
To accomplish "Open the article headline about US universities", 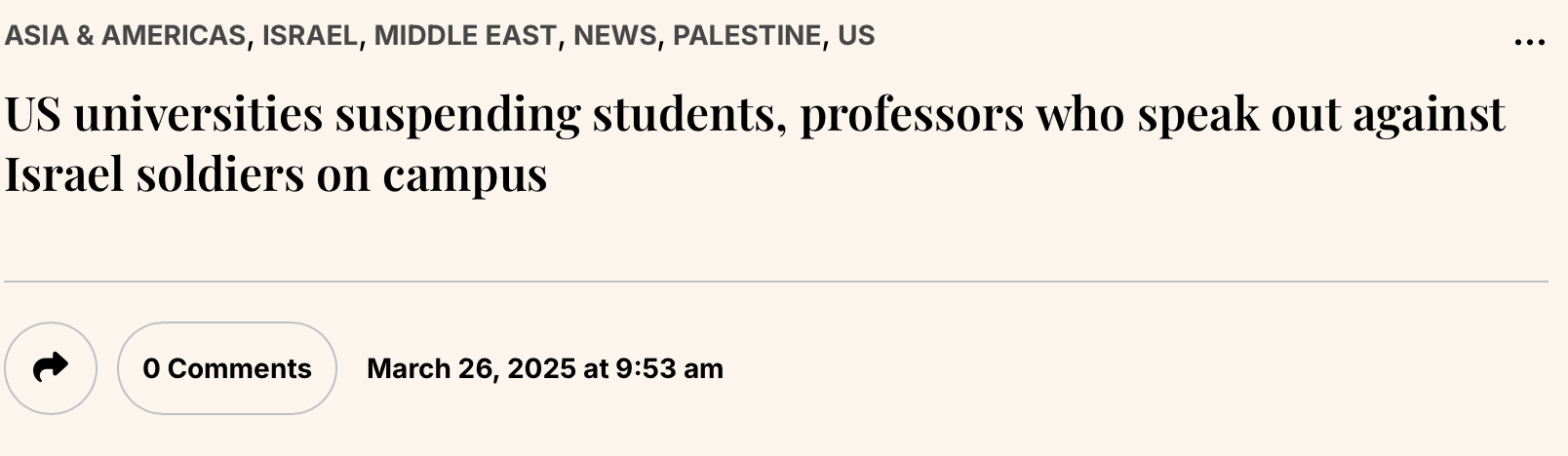I will tap(755, 144).
